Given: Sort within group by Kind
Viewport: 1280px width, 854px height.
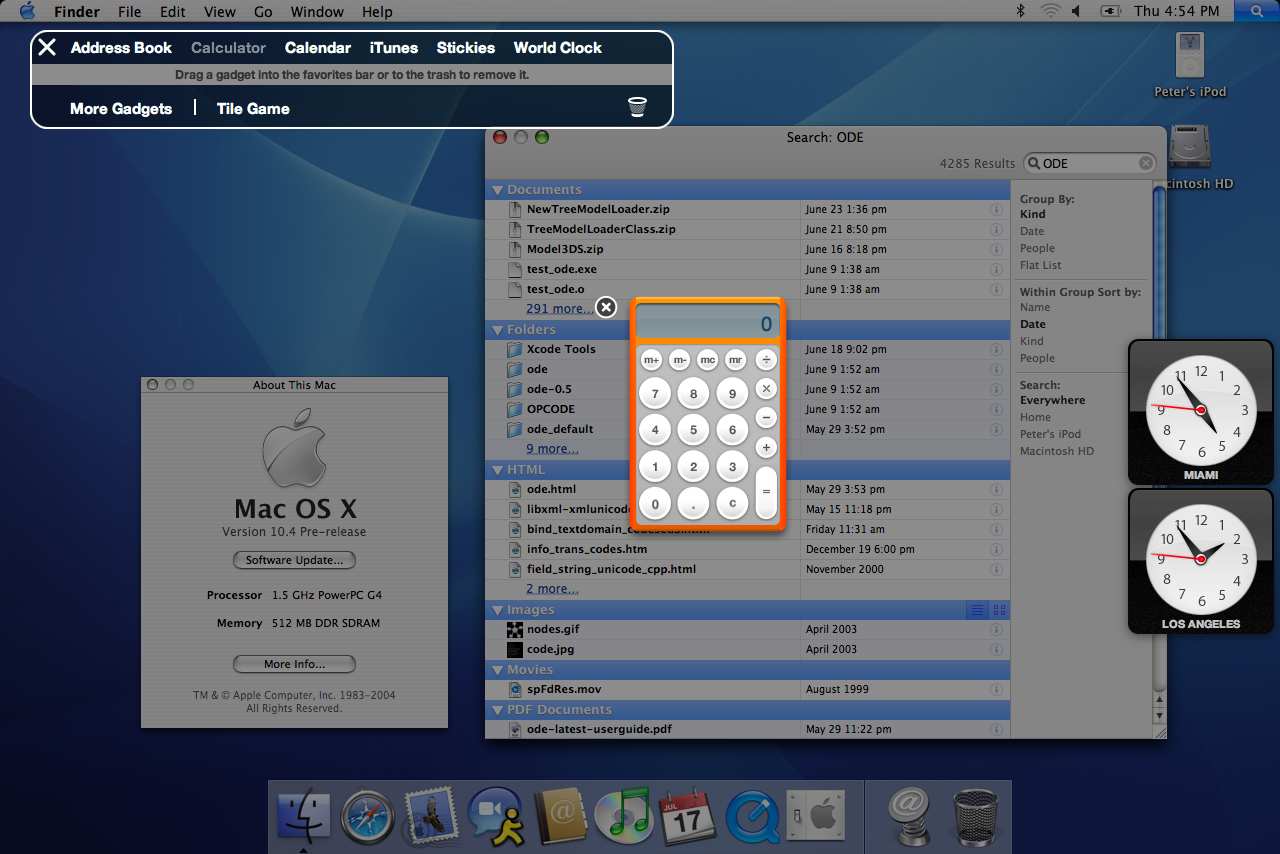Looking at the screenshot, I should point(1031,341).
